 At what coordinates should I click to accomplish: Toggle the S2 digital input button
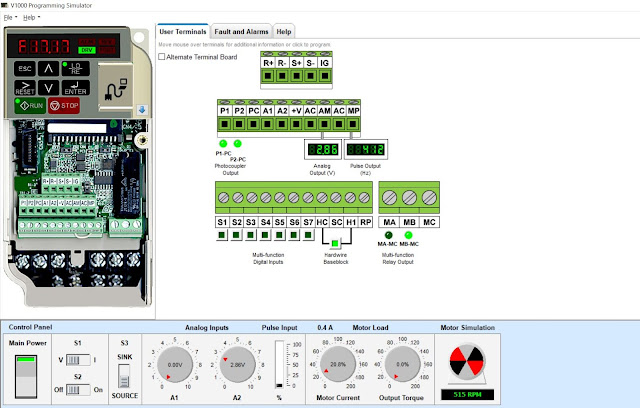pyautogui.click(x=236, y=235)
